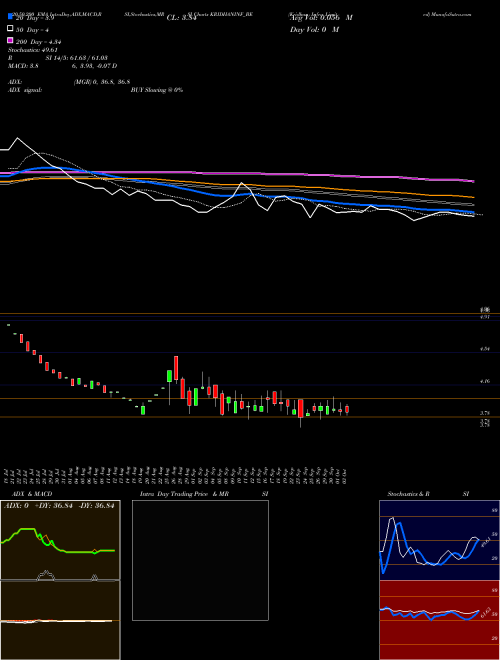Viewport: 500px width, 660px height.
Task: Click the '200 Day = 4.34' legend text
Action: click(x=39, y=42)
